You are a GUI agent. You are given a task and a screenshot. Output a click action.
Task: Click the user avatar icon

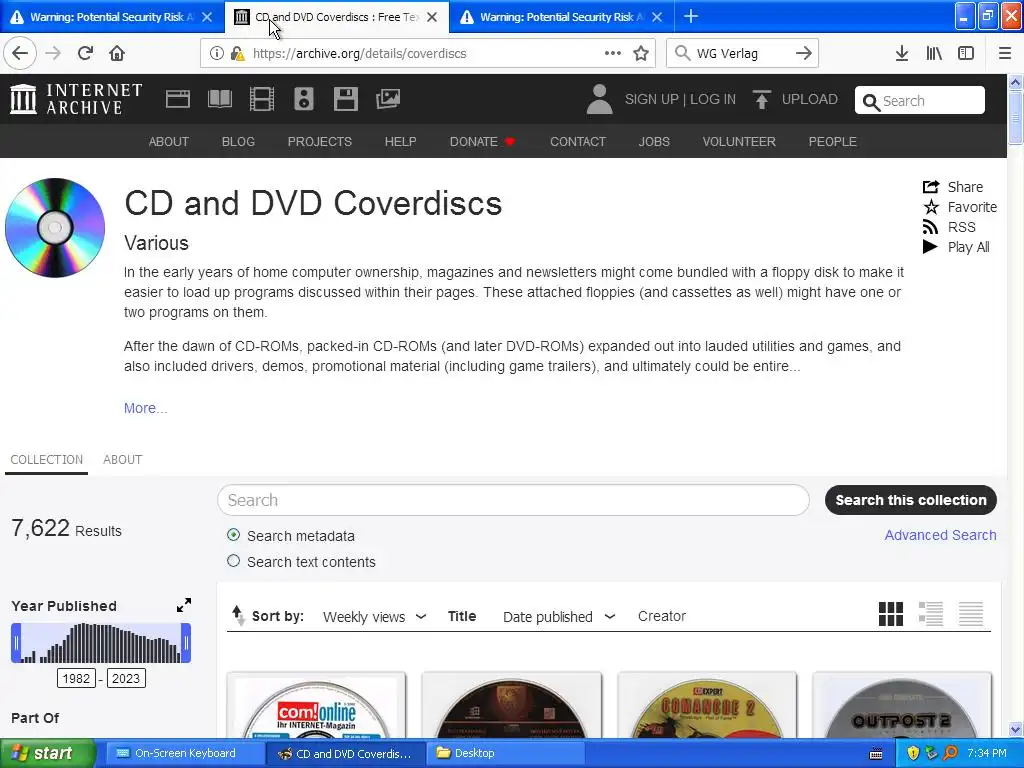tap(599, 99)
